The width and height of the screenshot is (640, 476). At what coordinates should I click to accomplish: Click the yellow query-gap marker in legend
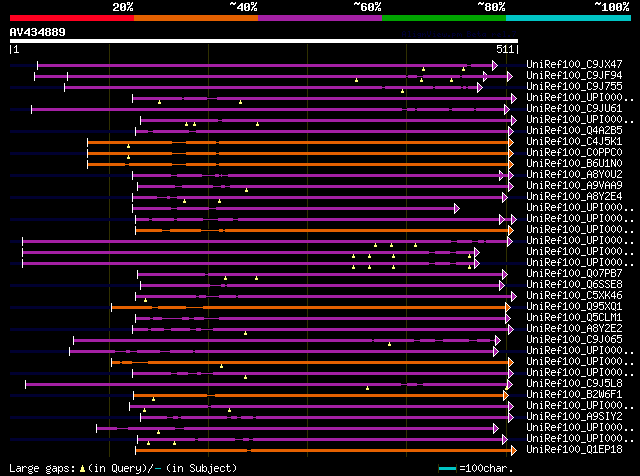(82, 469)
